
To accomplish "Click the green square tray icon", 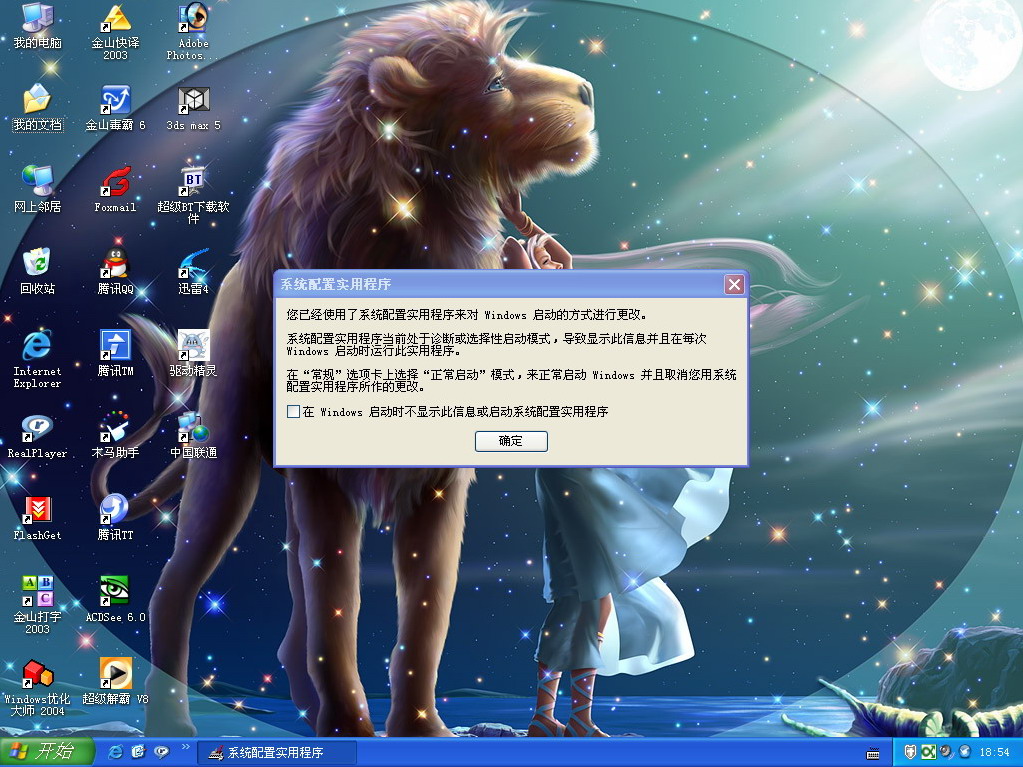I will [x=928, y=753].
